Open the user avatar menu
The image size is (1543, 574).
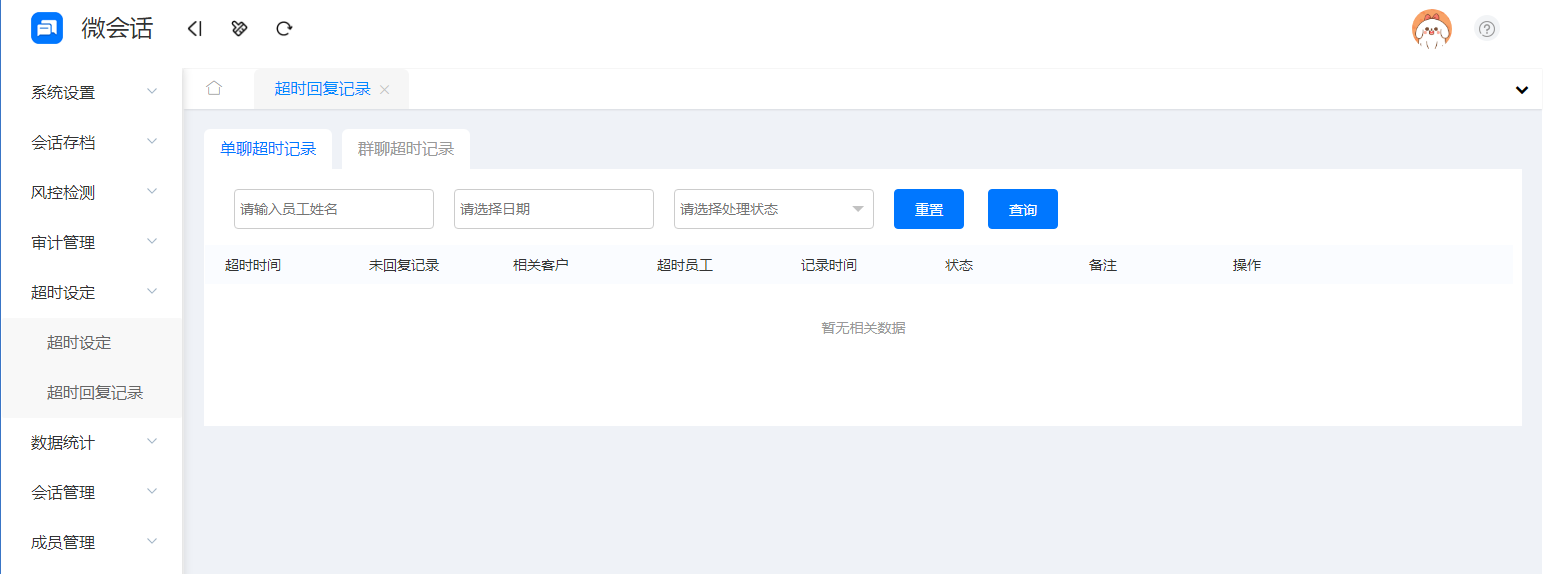[1431, 29]
